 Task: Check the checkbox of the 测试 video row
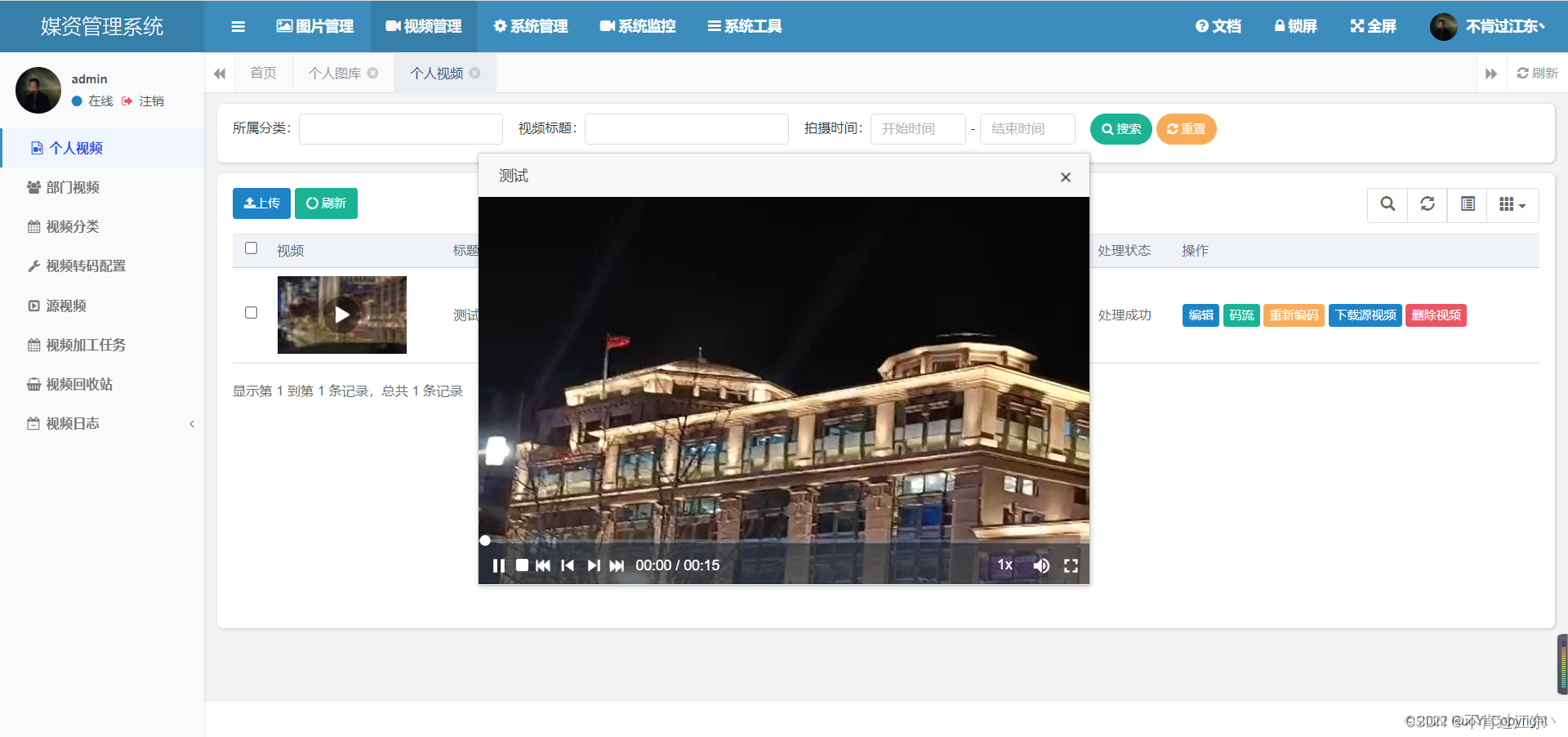tap(251, 312)
